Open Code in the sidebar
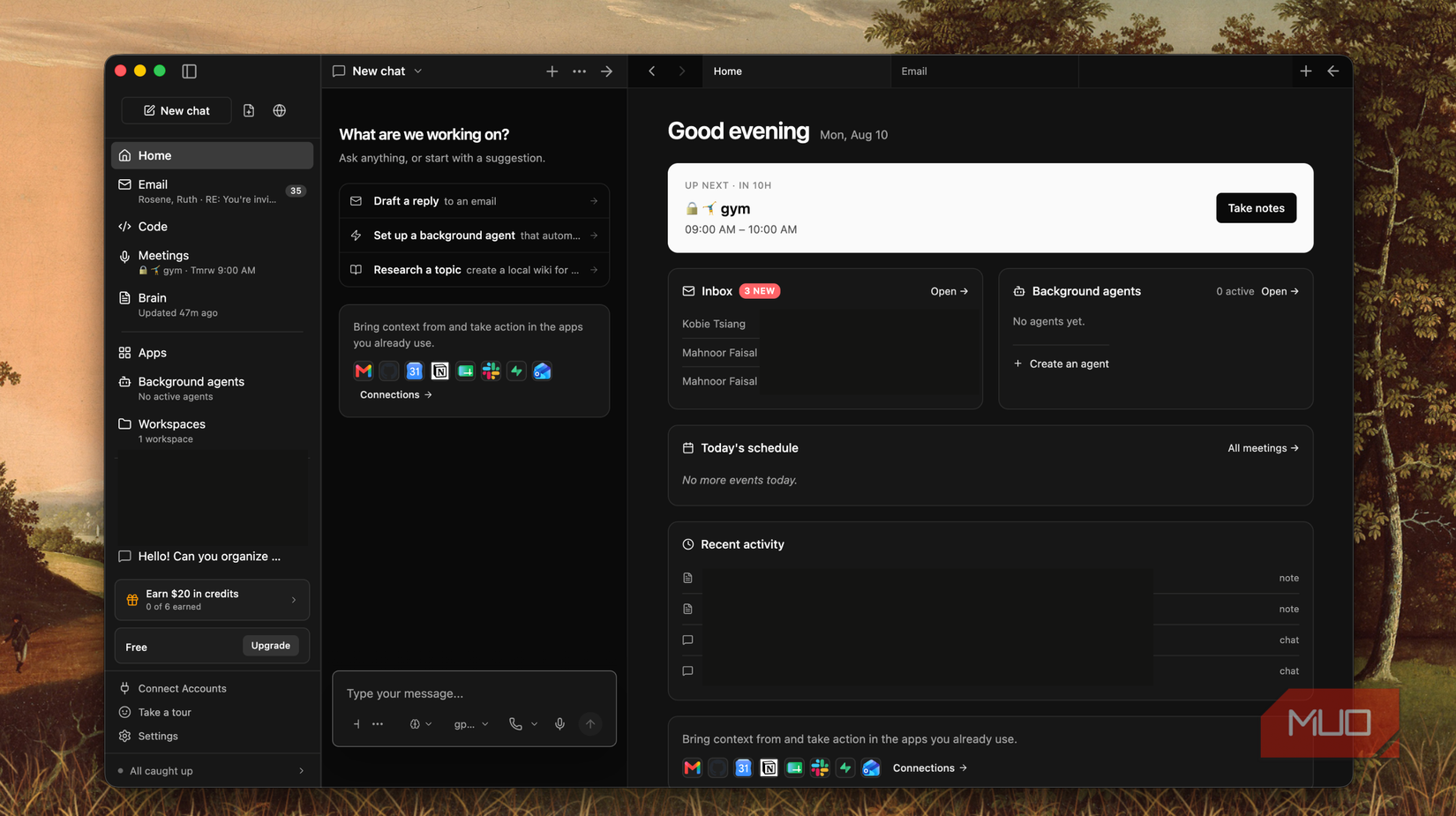Viewport: 1456px width, 816px height. [212, 227]
